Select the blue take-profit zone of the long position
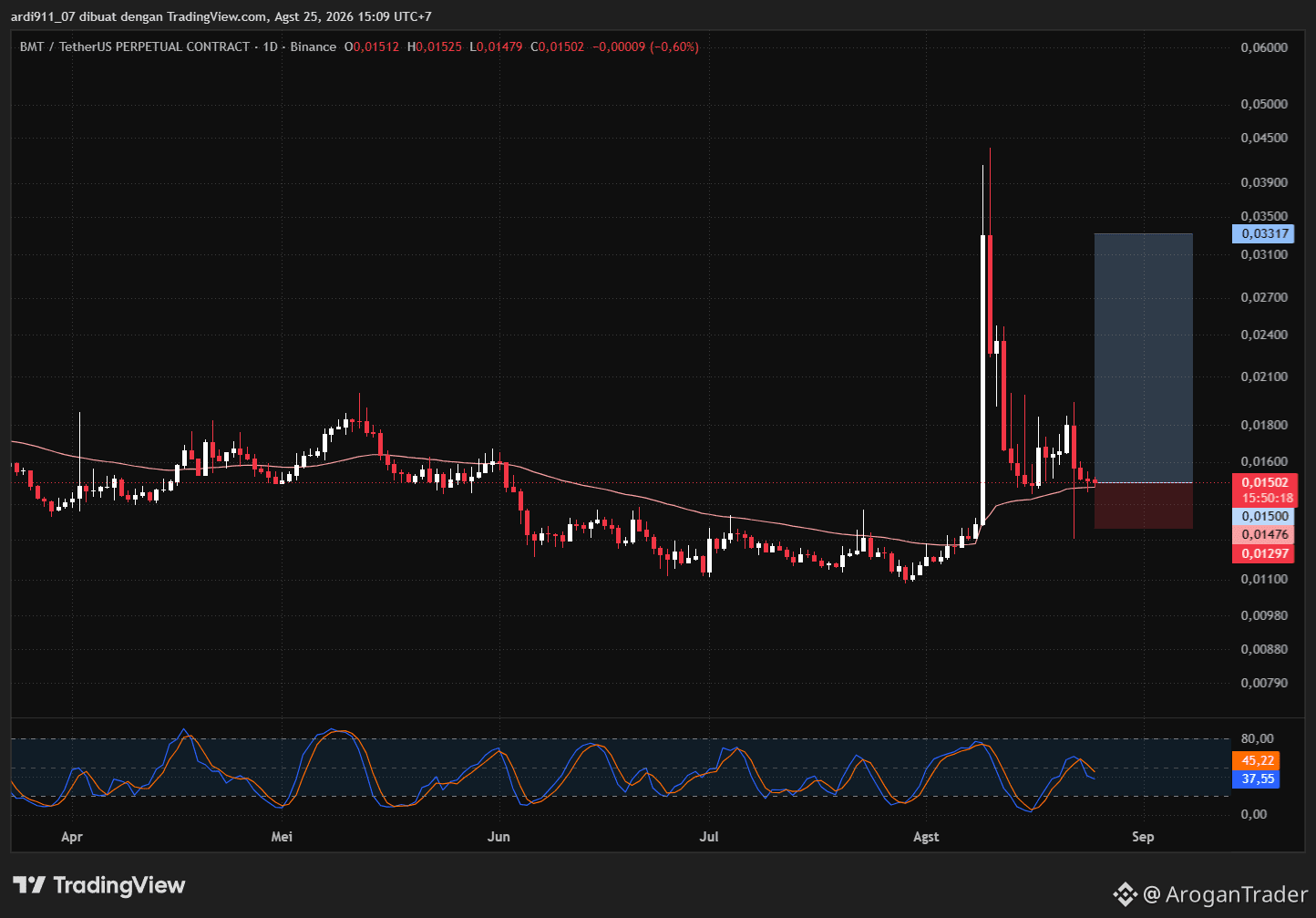1316x918 pixels. pyautogui.click(x=1144, y=358)
